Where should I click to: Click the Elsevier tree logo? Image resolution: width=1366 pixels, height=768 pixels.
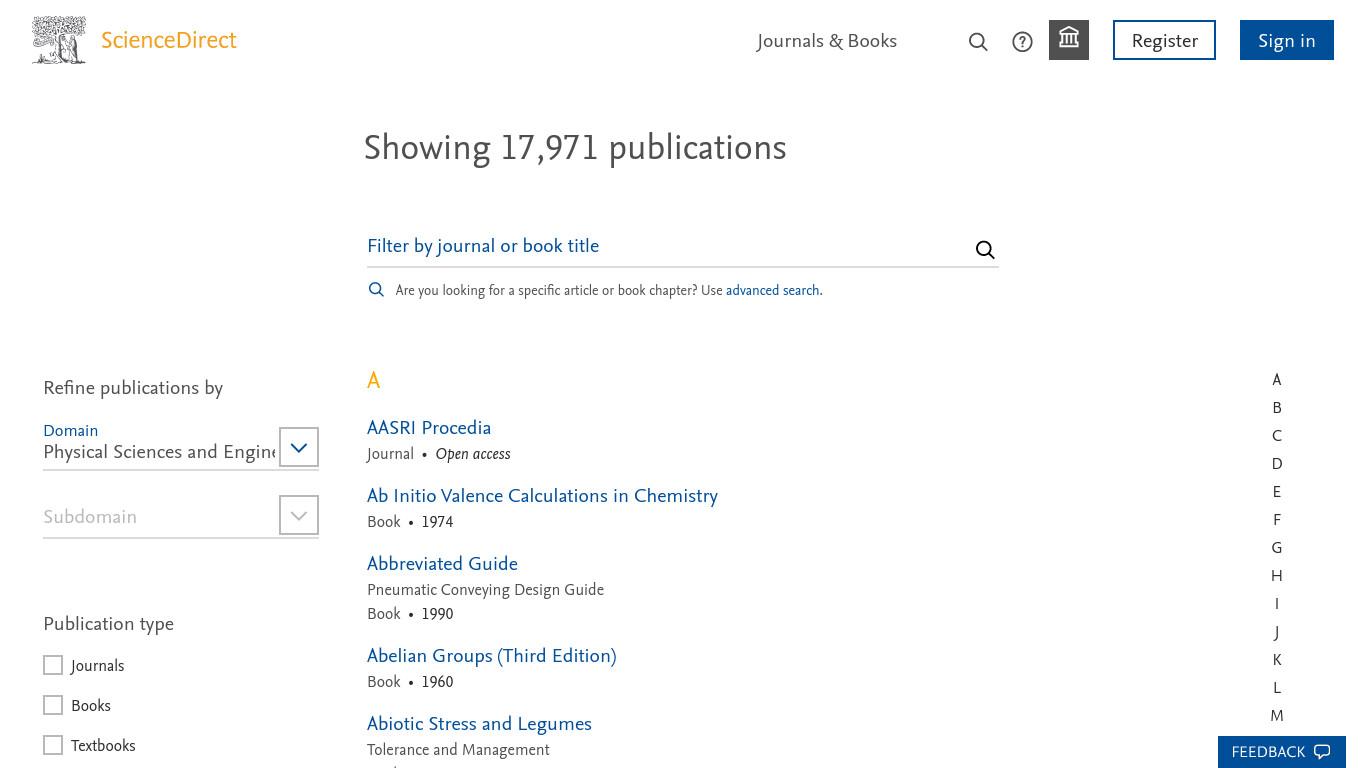pyautogui.click(x=59, y=40)
